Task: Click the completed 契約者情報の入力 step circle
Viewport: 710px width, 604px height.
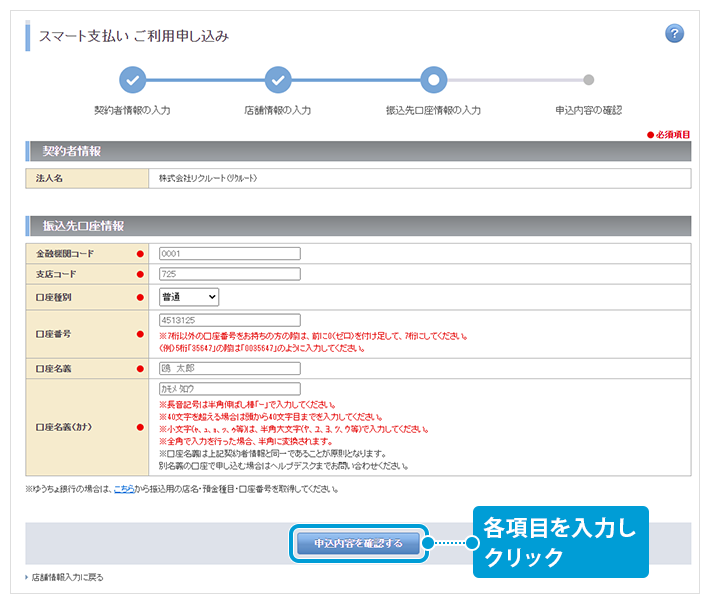Action: click(132, 80)
